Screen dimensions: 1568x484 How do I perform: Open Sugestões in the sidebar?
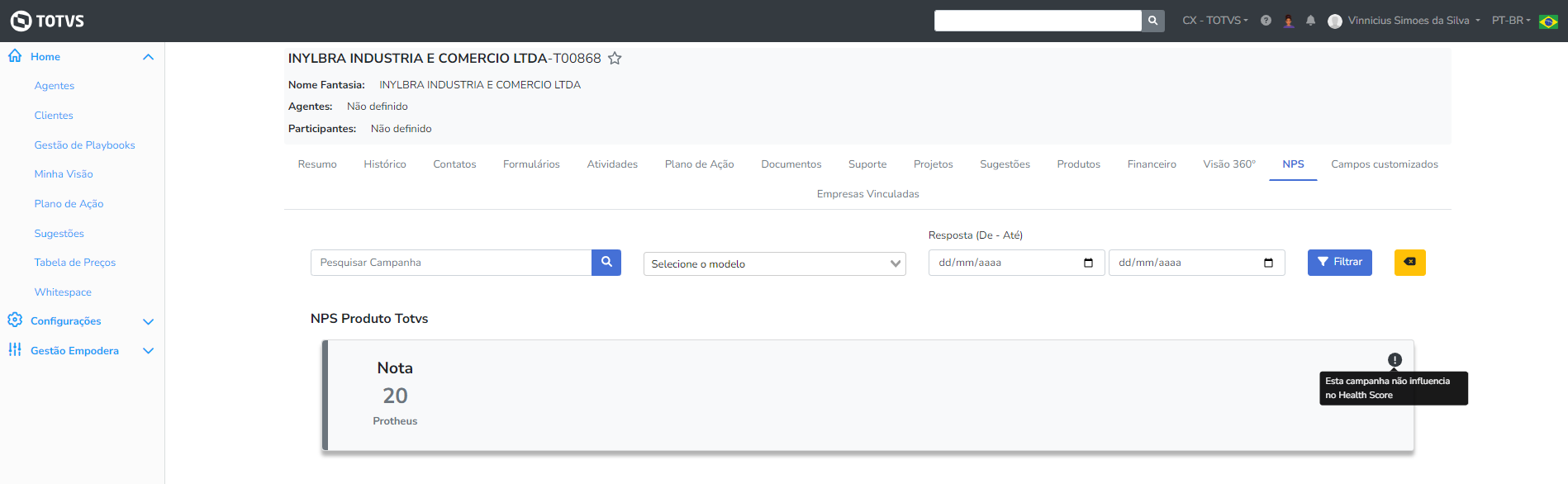(59, 234)
